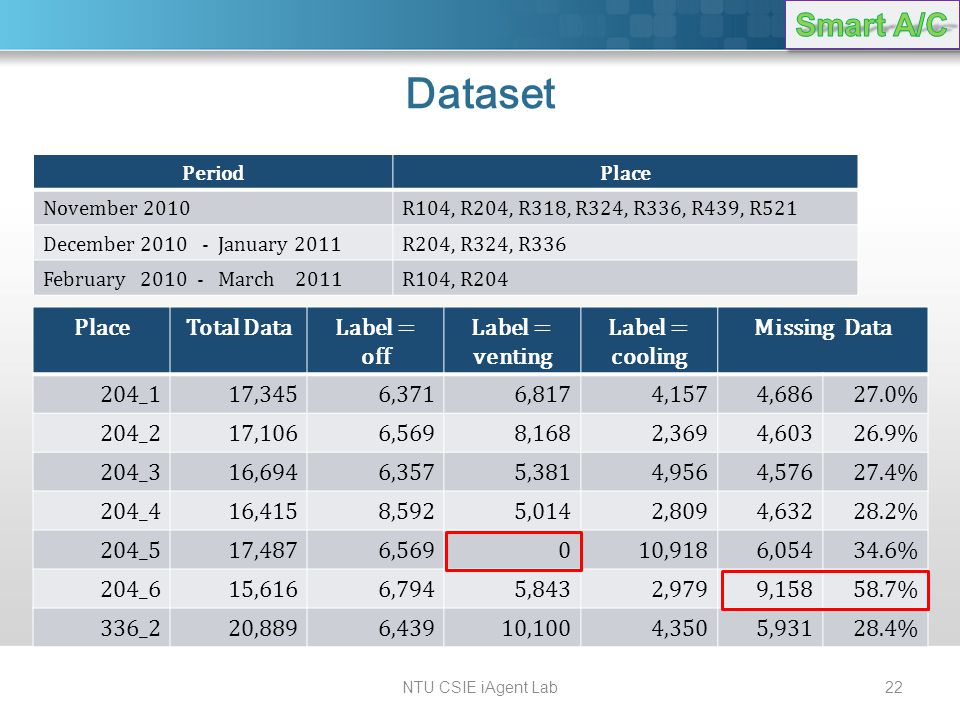Click the Period column header

tap(213, 172)
